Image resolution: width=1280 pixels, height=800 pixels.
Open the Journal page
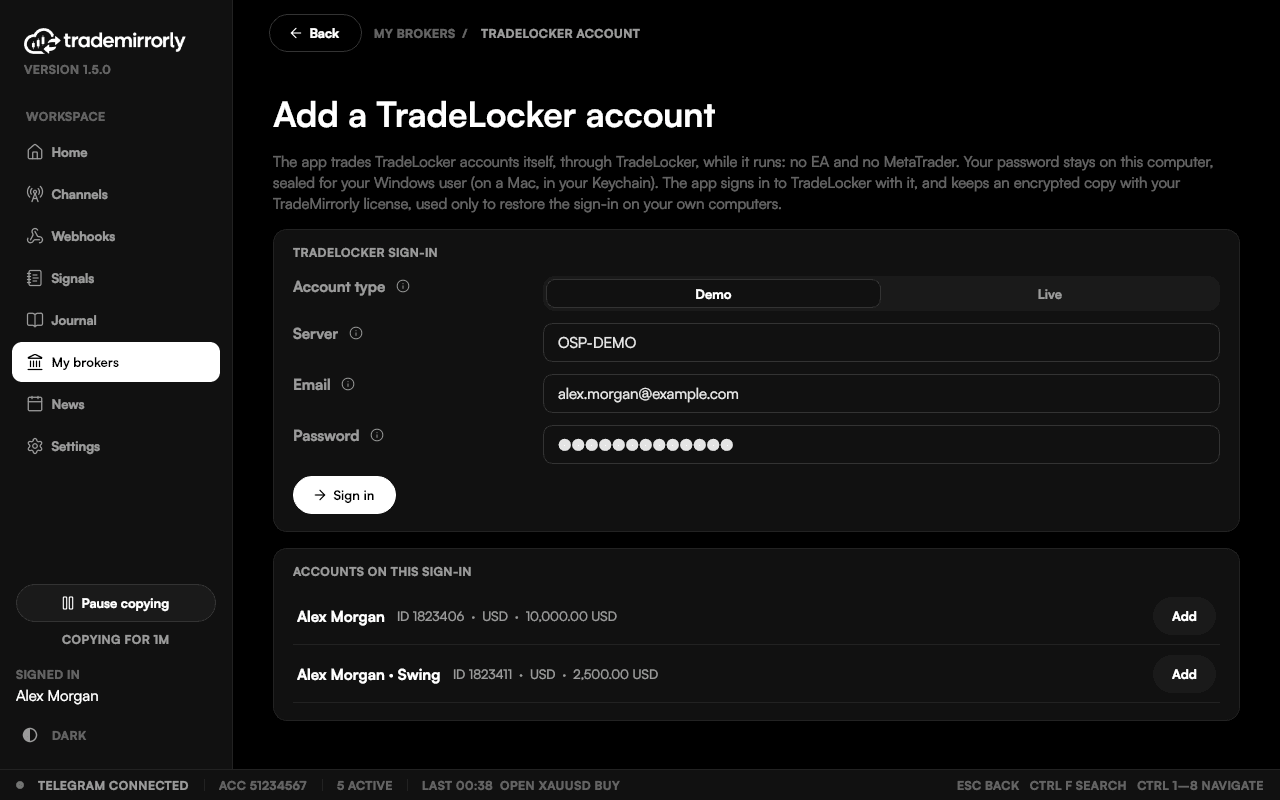(x=116, y=320)
